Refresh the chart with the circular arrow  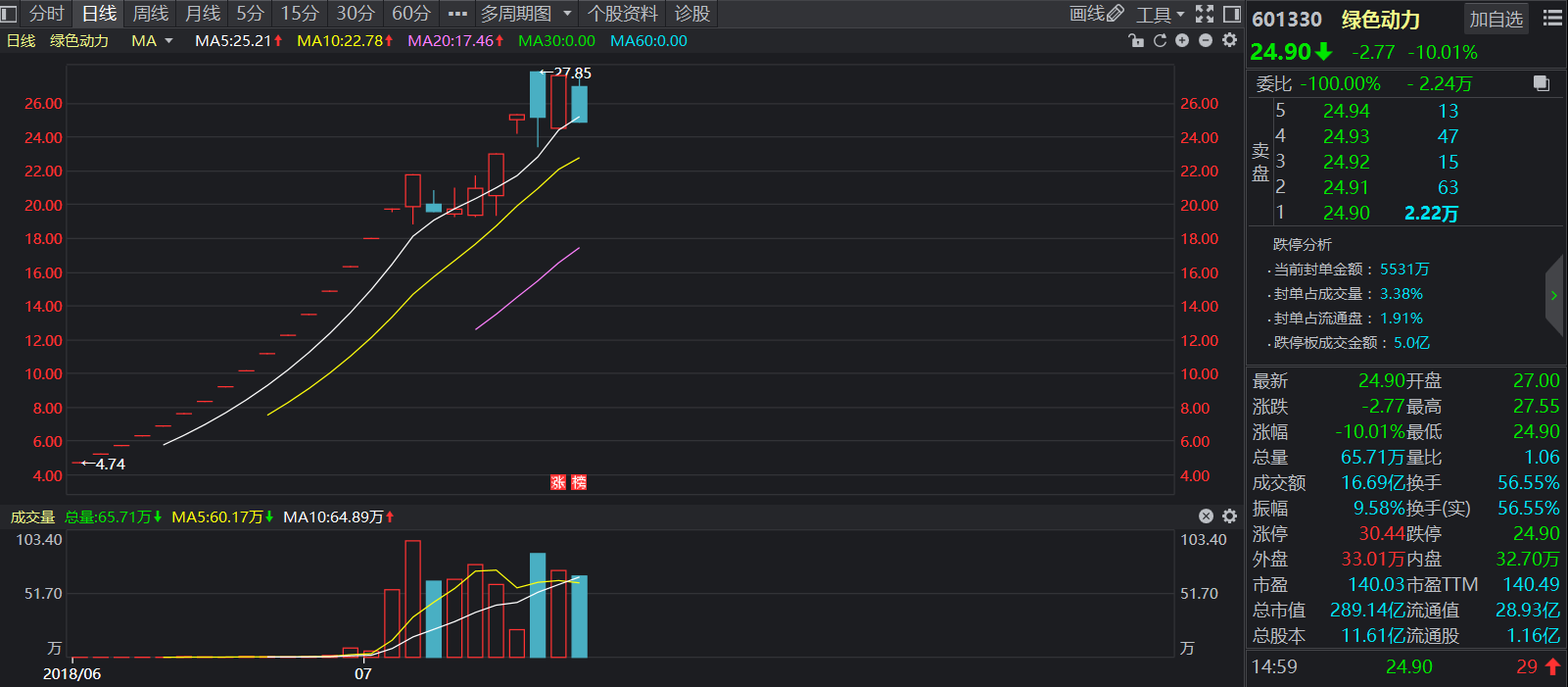[x=1160, y=40]
